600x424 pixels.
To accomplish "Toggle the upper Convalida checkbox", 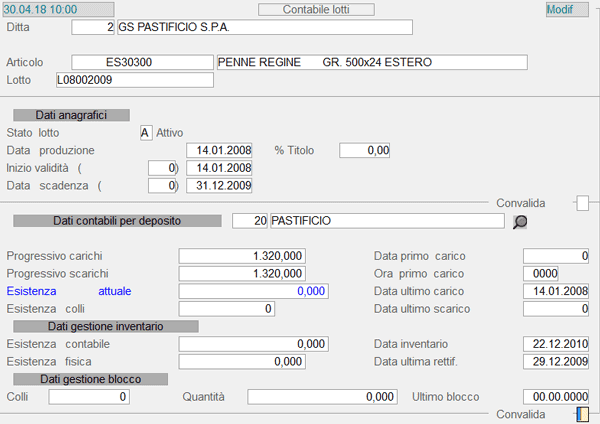I will [x=582, y=203].
